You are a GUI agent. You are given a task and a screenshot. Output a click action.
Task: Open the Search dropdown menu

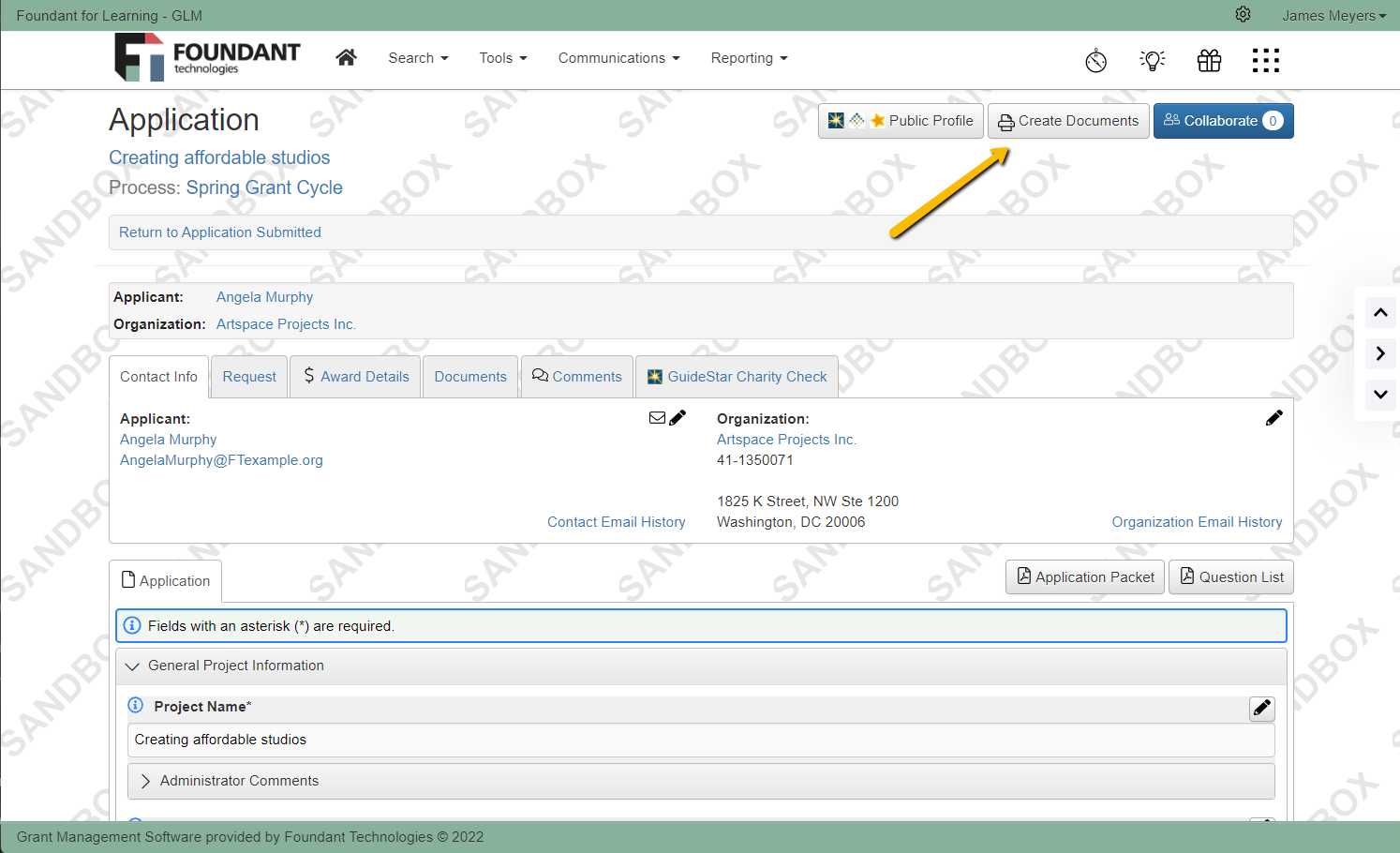coord(418,57)
